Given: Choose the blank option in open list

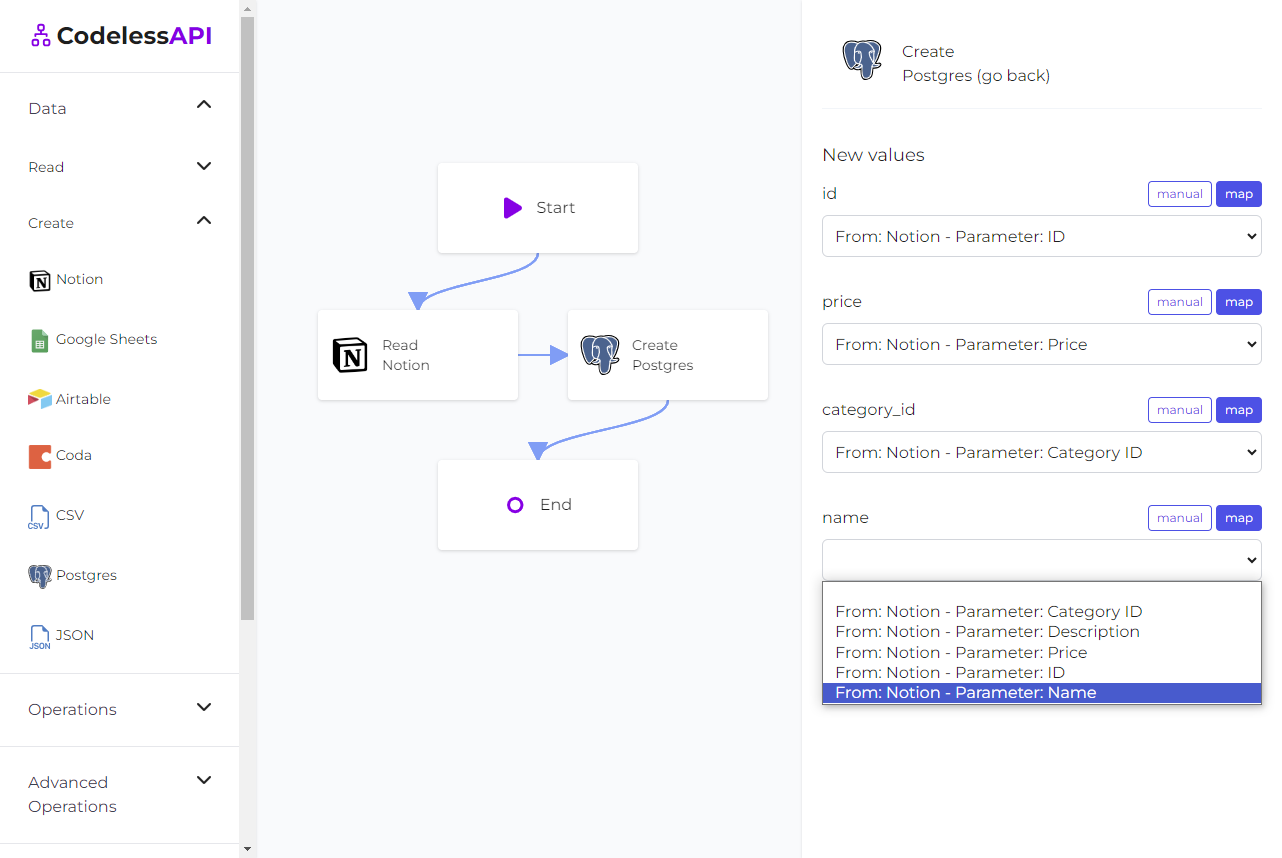Looking at the screenshot, I should [x=1042, y=592].
